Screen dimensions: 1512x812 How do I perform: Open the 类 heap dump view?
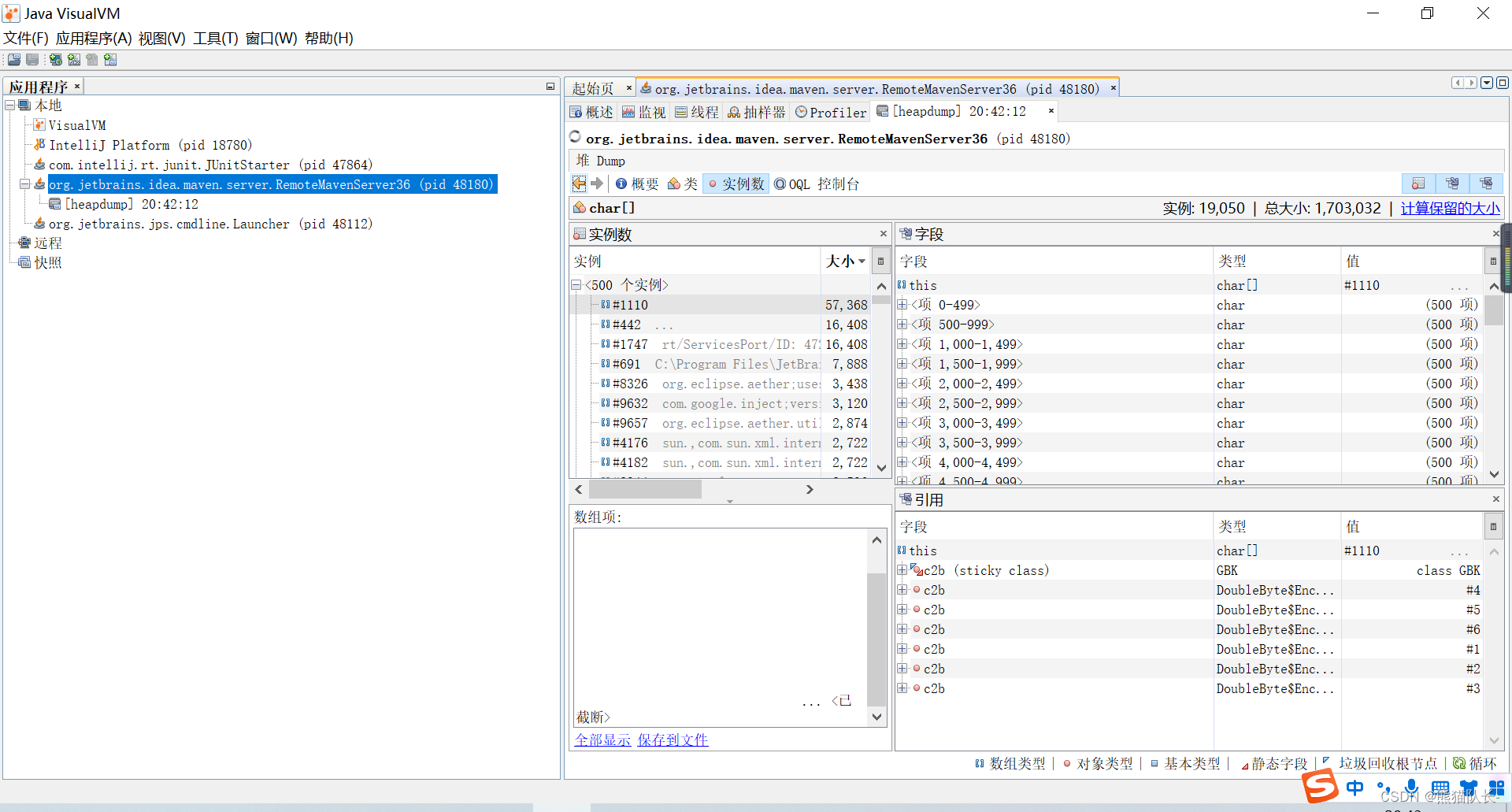point(683,184)
